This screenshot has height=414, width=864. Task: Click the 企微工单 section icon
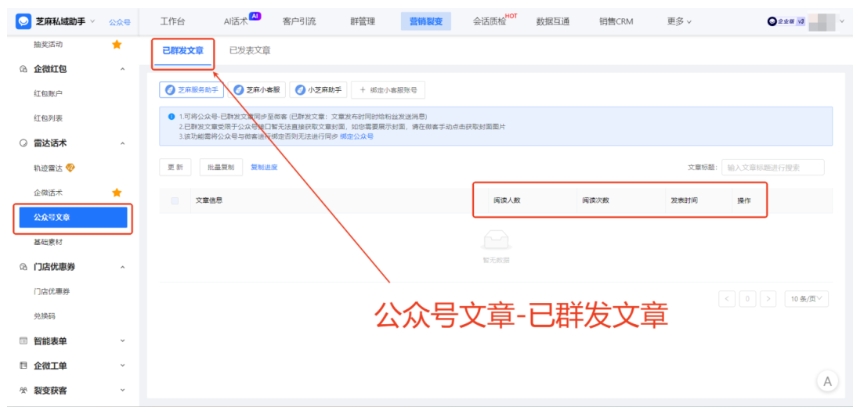click(23, 365)
